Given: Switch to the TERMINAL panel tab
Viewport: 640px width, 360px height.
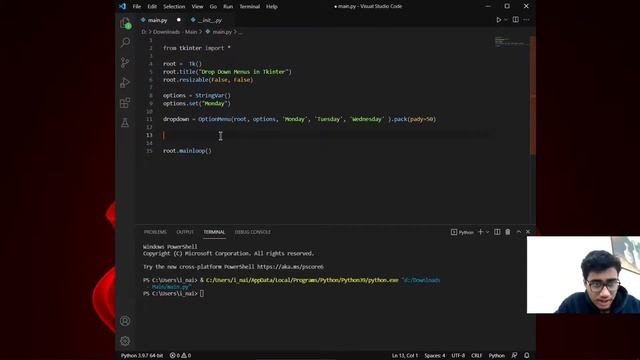Looking at the screenshot, I should pos(214,232).
